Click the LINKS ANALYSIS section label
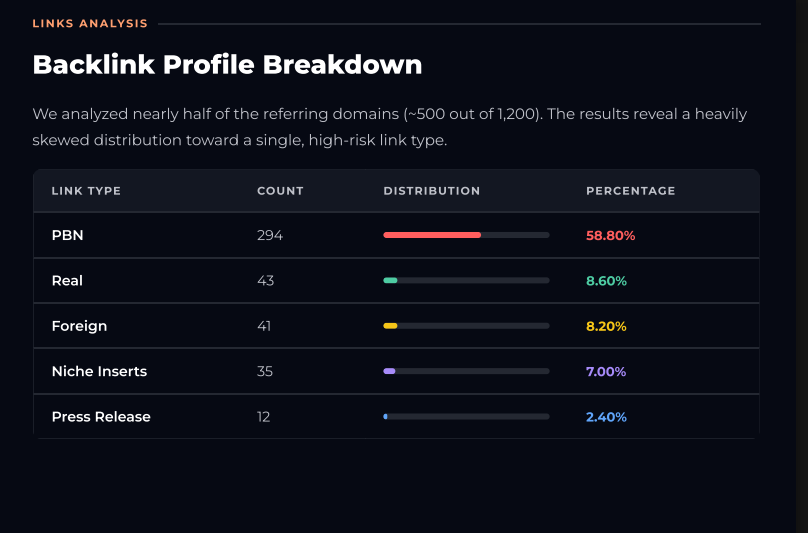The height and width of the screenshot is (533, 808). [x=90, y=24]
